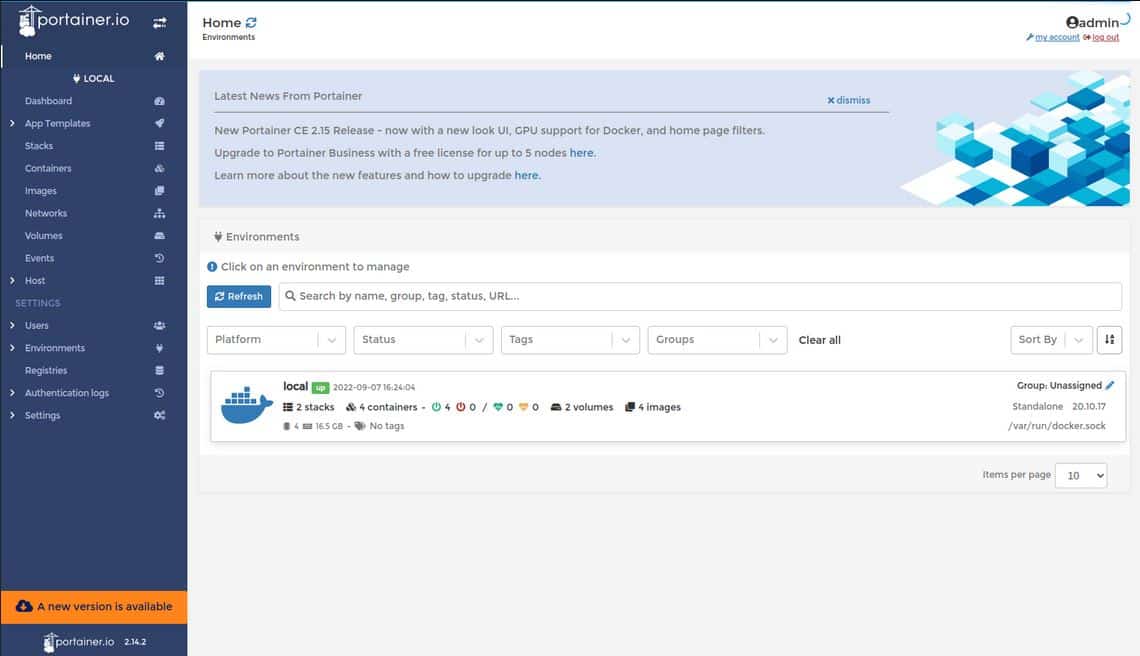Click the LOCAL environment header in sidebar
The image size is (1140, 656).
pos(94,79)
